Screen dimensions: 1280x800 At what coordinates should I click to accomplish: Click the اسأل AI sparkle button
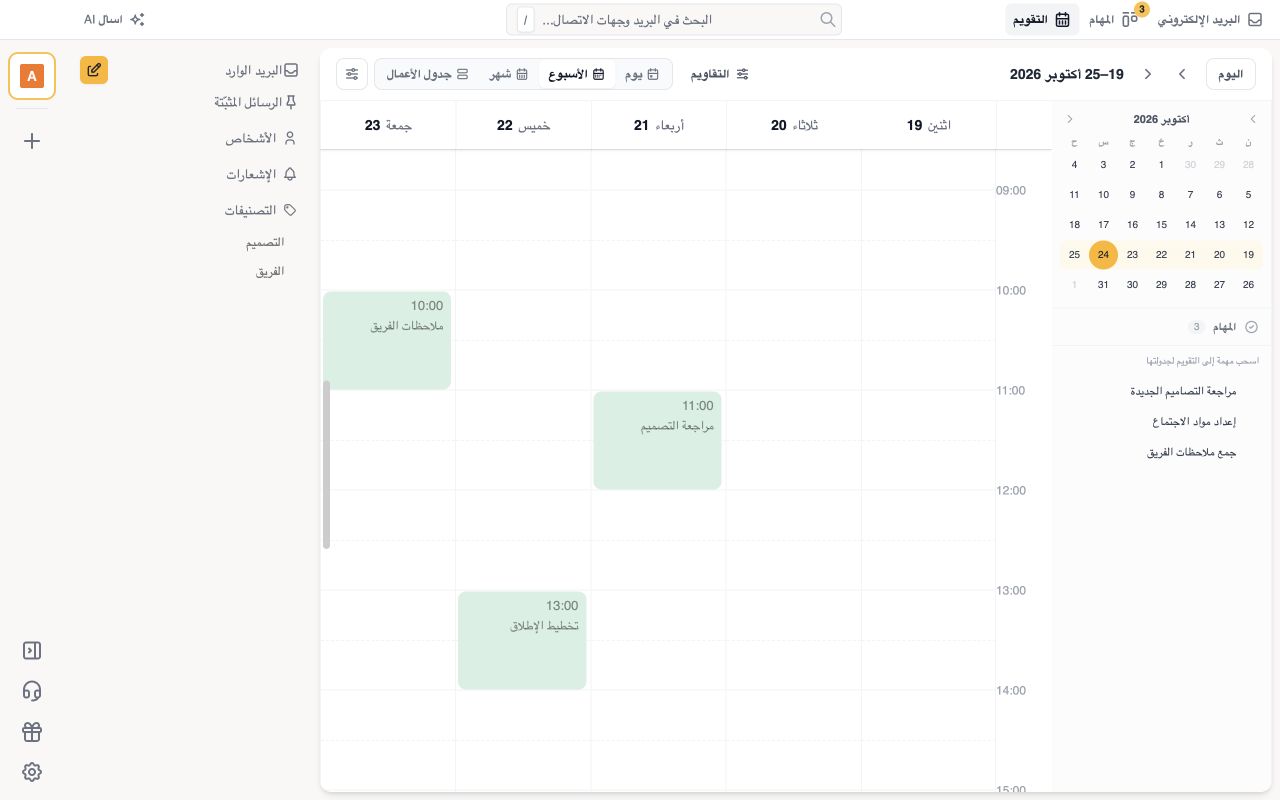(x=114, y=19)
